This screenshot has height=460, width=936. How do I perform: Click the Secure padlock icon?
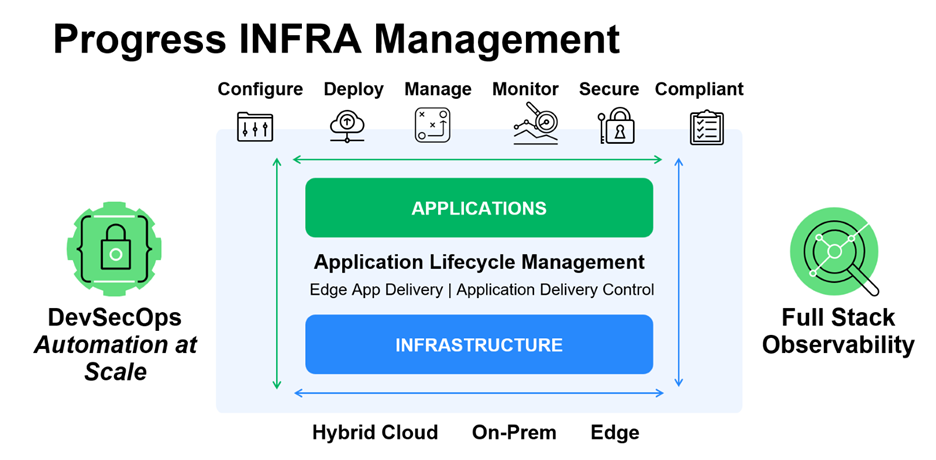pos(616,126)
